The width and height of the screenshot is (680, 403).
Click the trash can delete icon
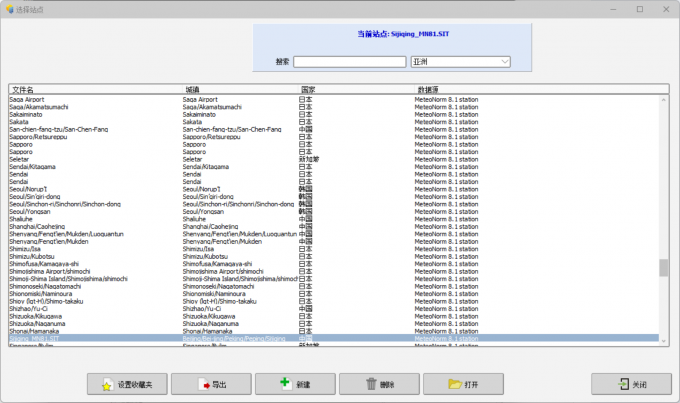(372, 384)
